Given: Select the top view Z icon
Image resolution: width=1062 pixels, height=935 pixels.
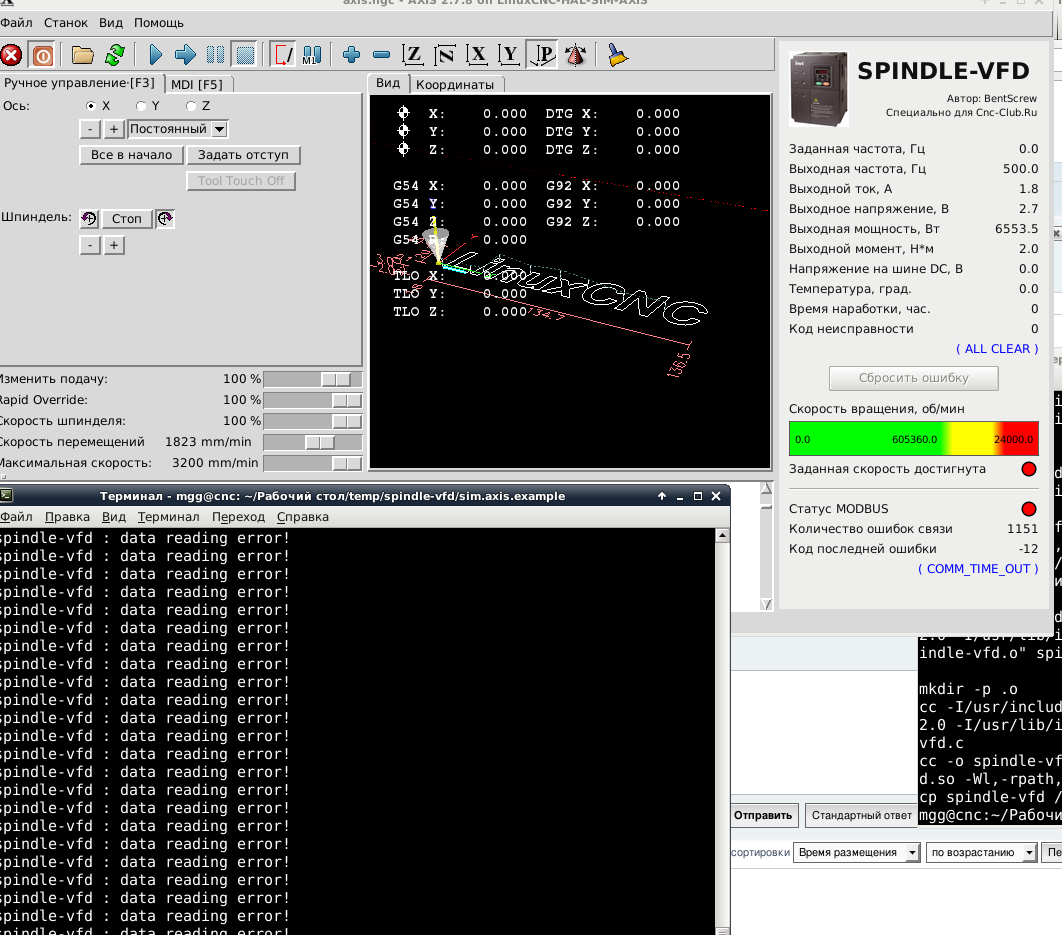Looking at the screenshot, I should click(412, 55).
